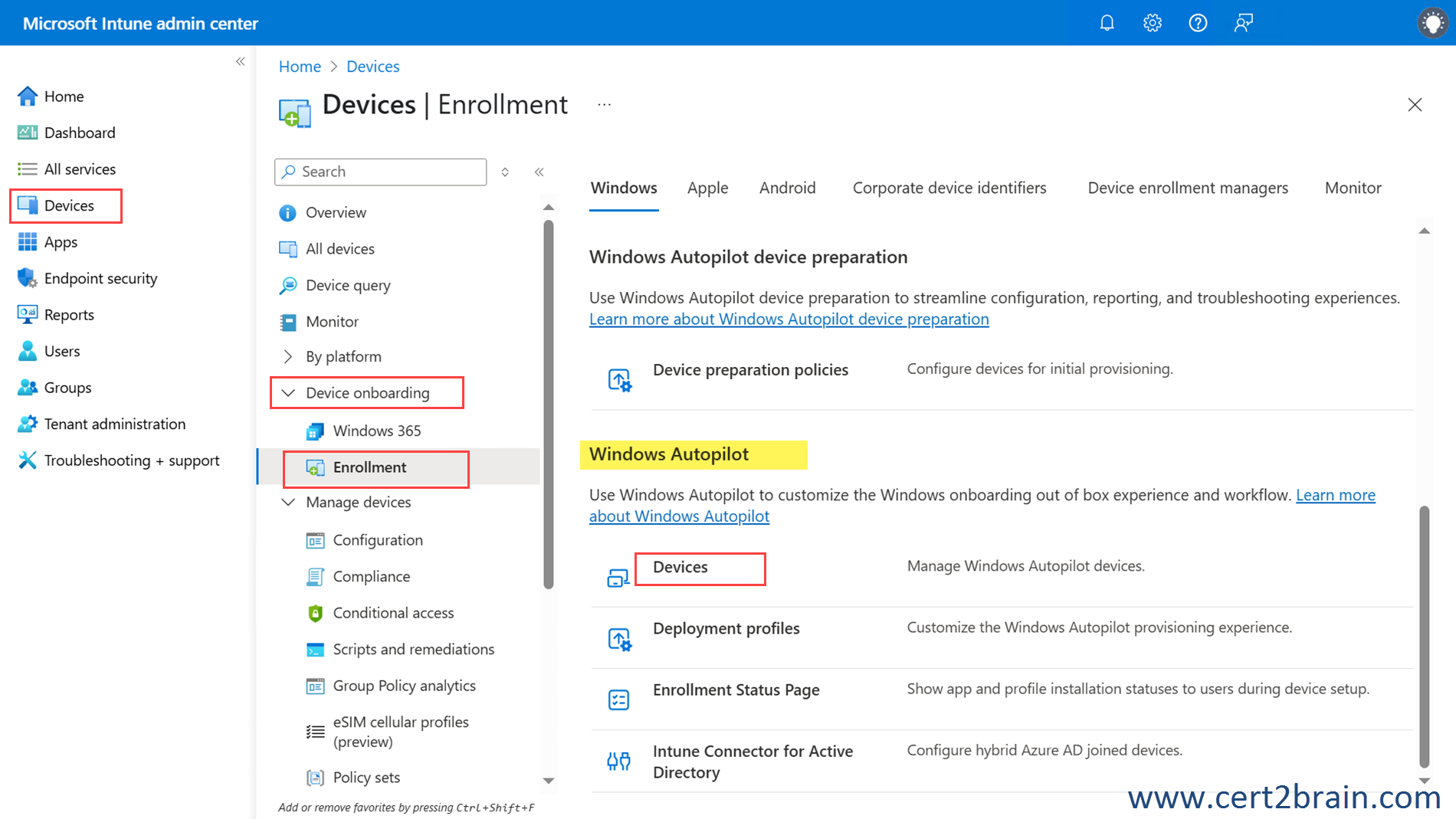Click the Home breadcrumb link

click(x=300, y=67)
